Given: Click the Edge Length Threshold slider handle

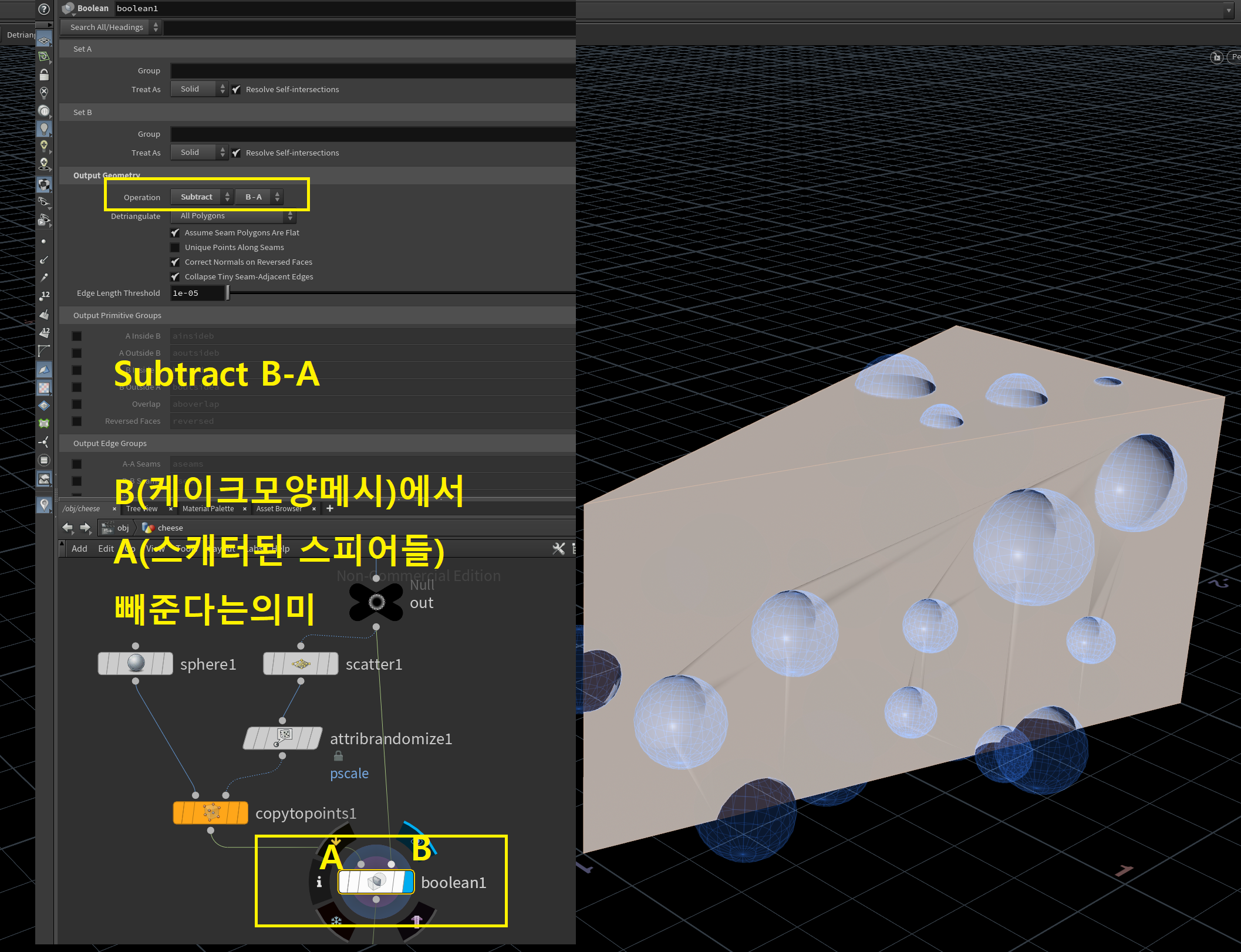Looking at the screenshot, I should pos(228,293).
